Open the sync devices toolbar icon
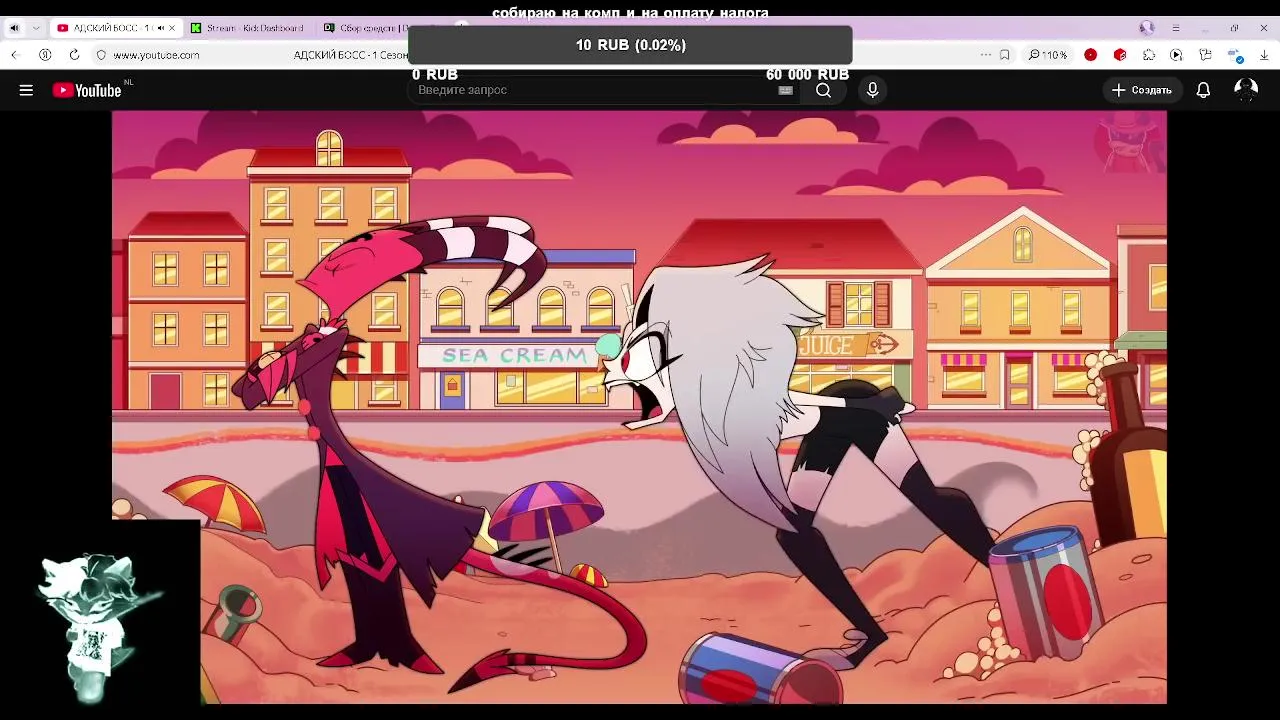This screenshot has height=720, width=1280. 1236,56
